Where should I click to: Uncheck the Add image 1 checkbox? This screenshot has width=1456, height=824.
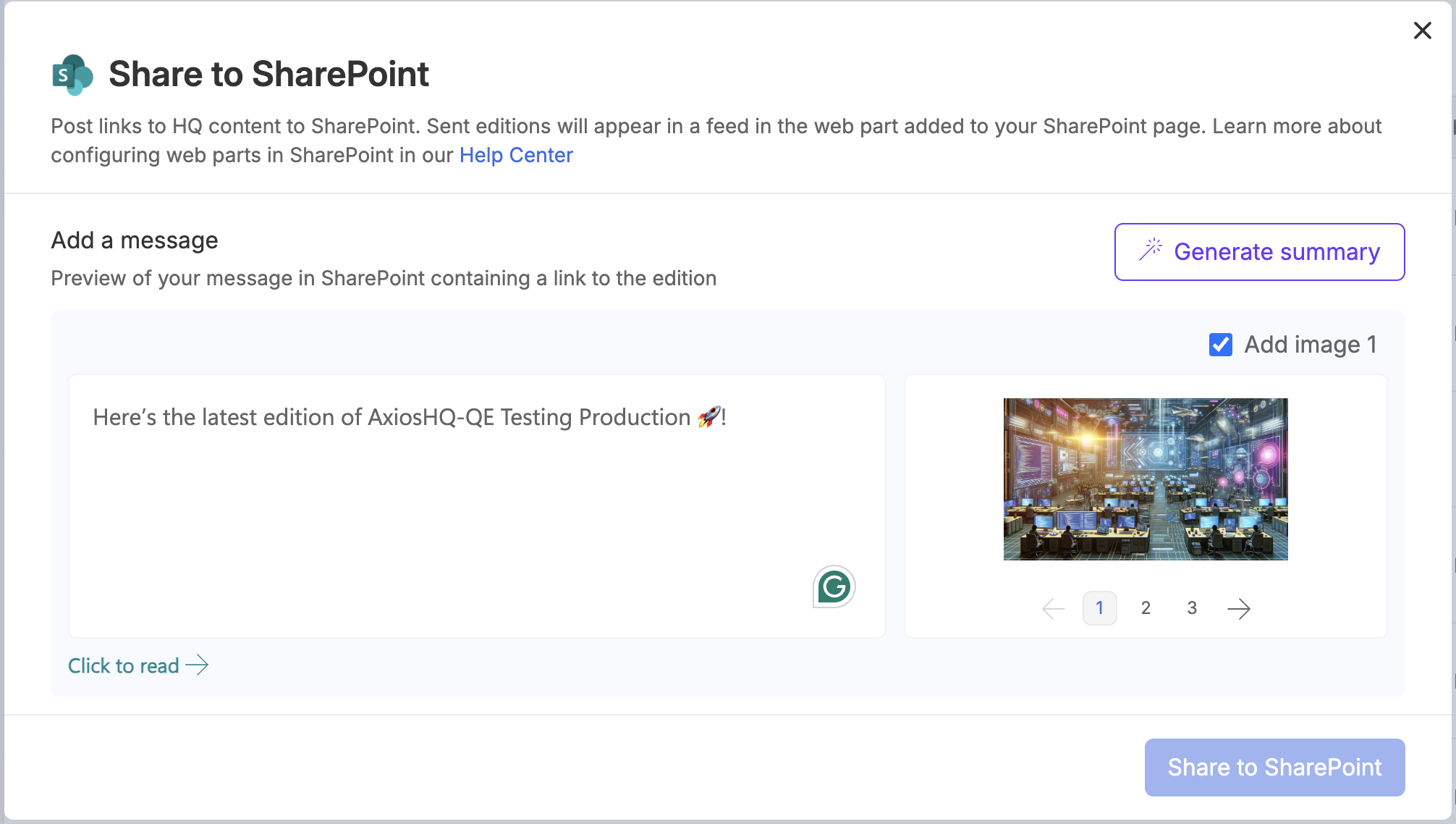pos(1221,345)
